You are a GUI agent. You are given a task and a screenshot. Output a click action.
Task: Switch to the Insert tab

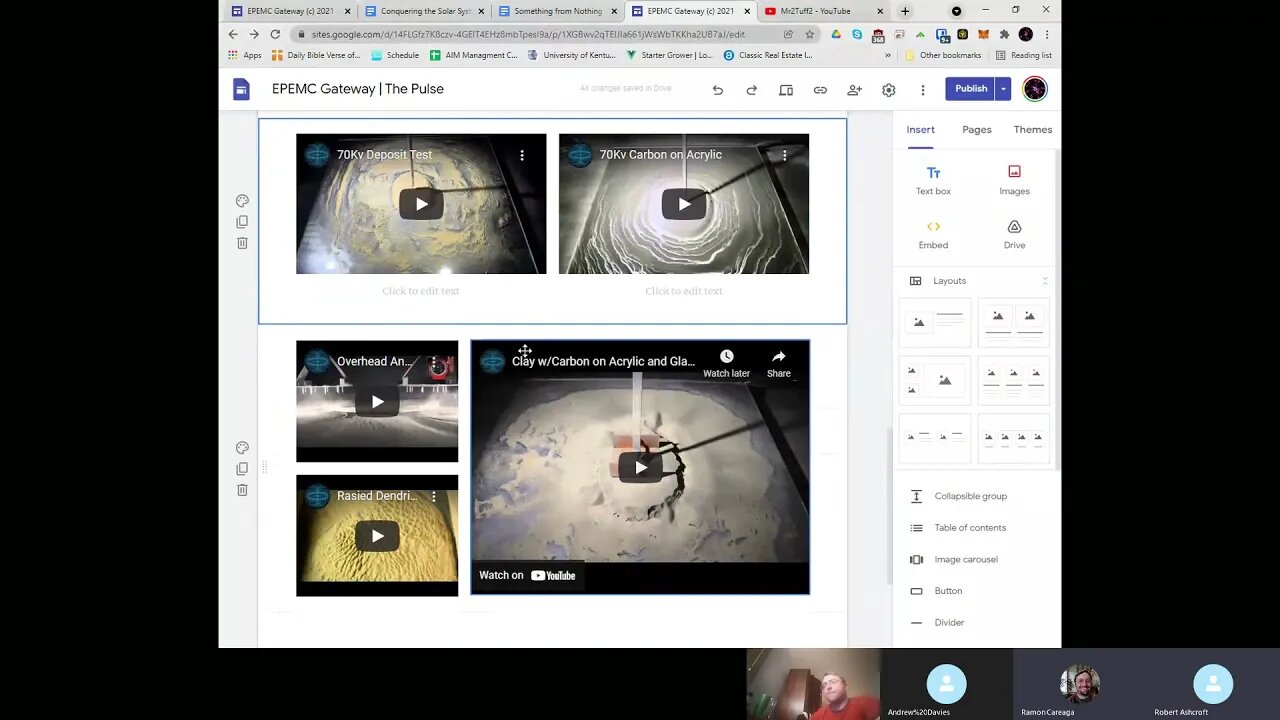point(921,130)
